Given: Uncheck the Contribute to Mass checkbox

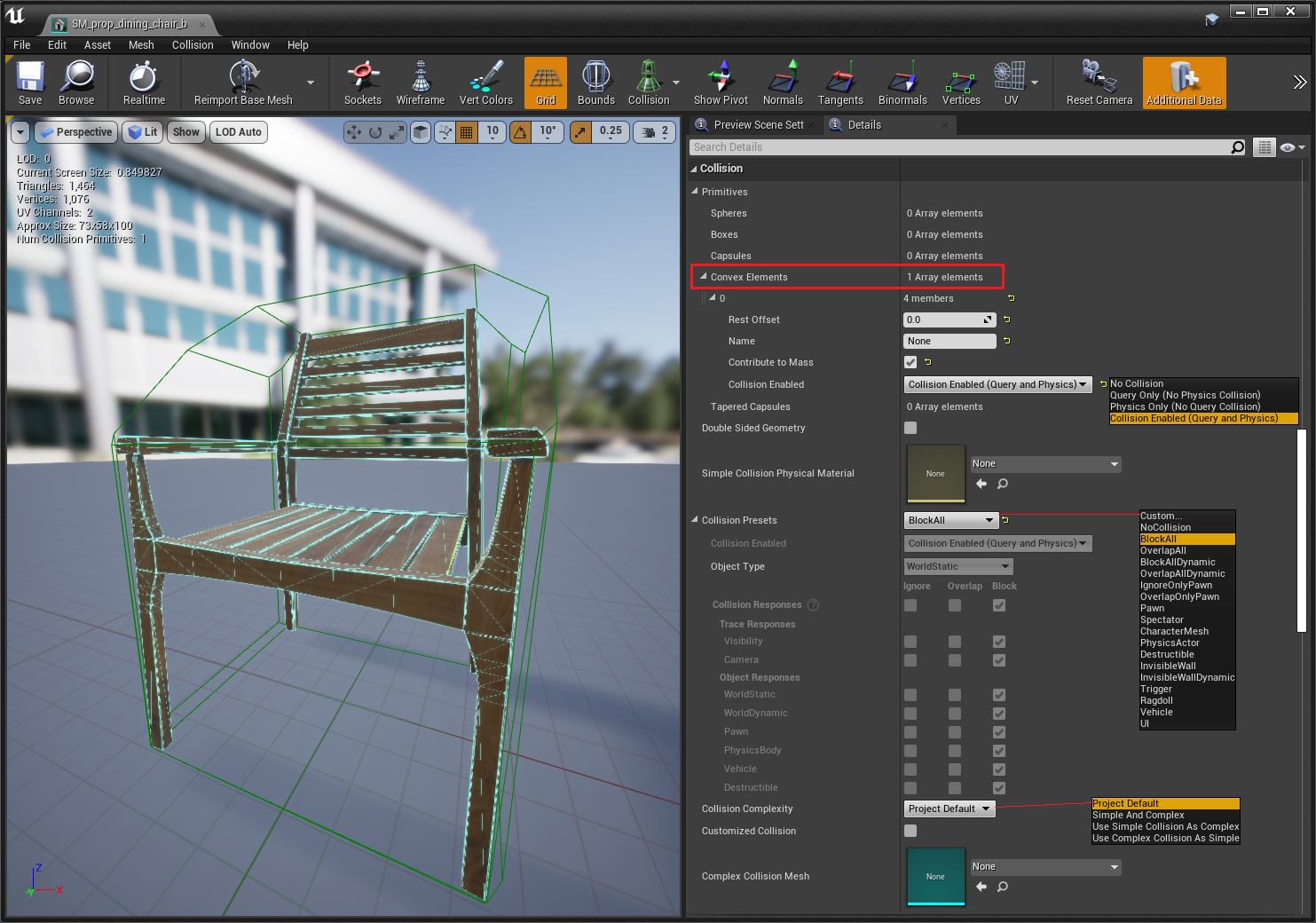Looking at the screenshot, I should [x=910, y=362].
